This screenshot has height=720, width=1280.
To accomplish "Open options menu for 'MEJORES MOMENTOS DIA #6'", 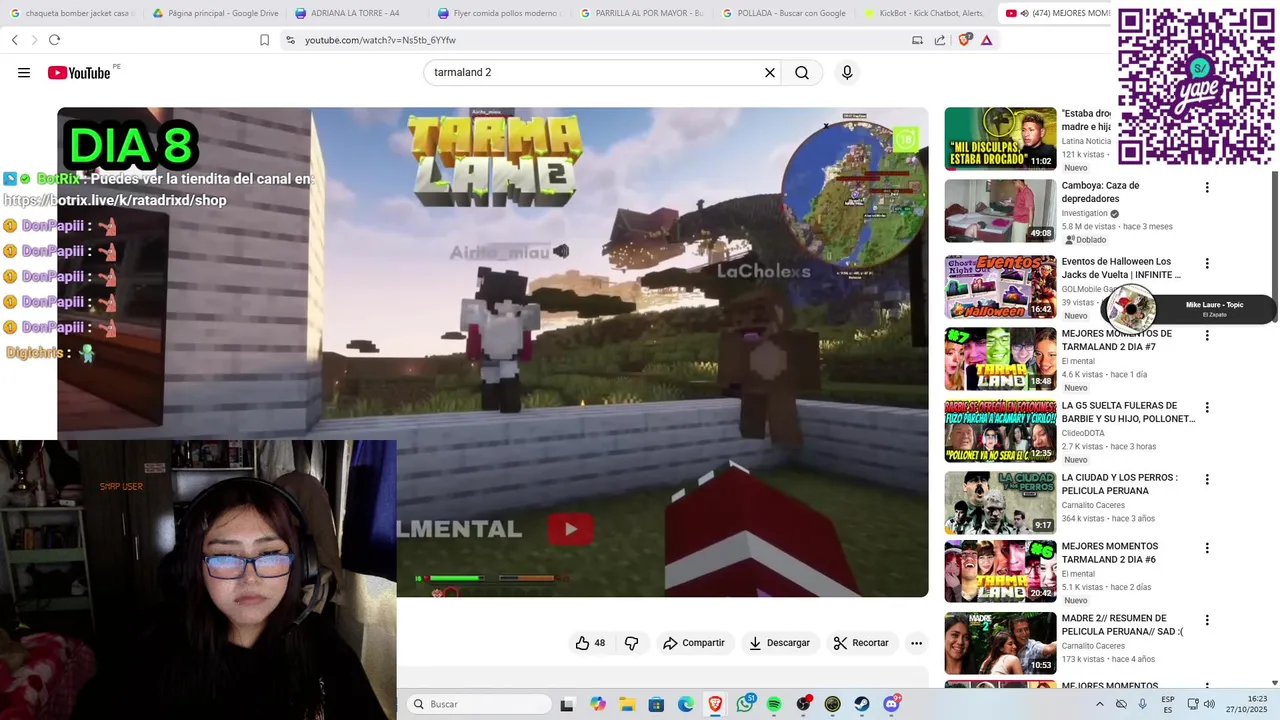I will coord(1207,548).
